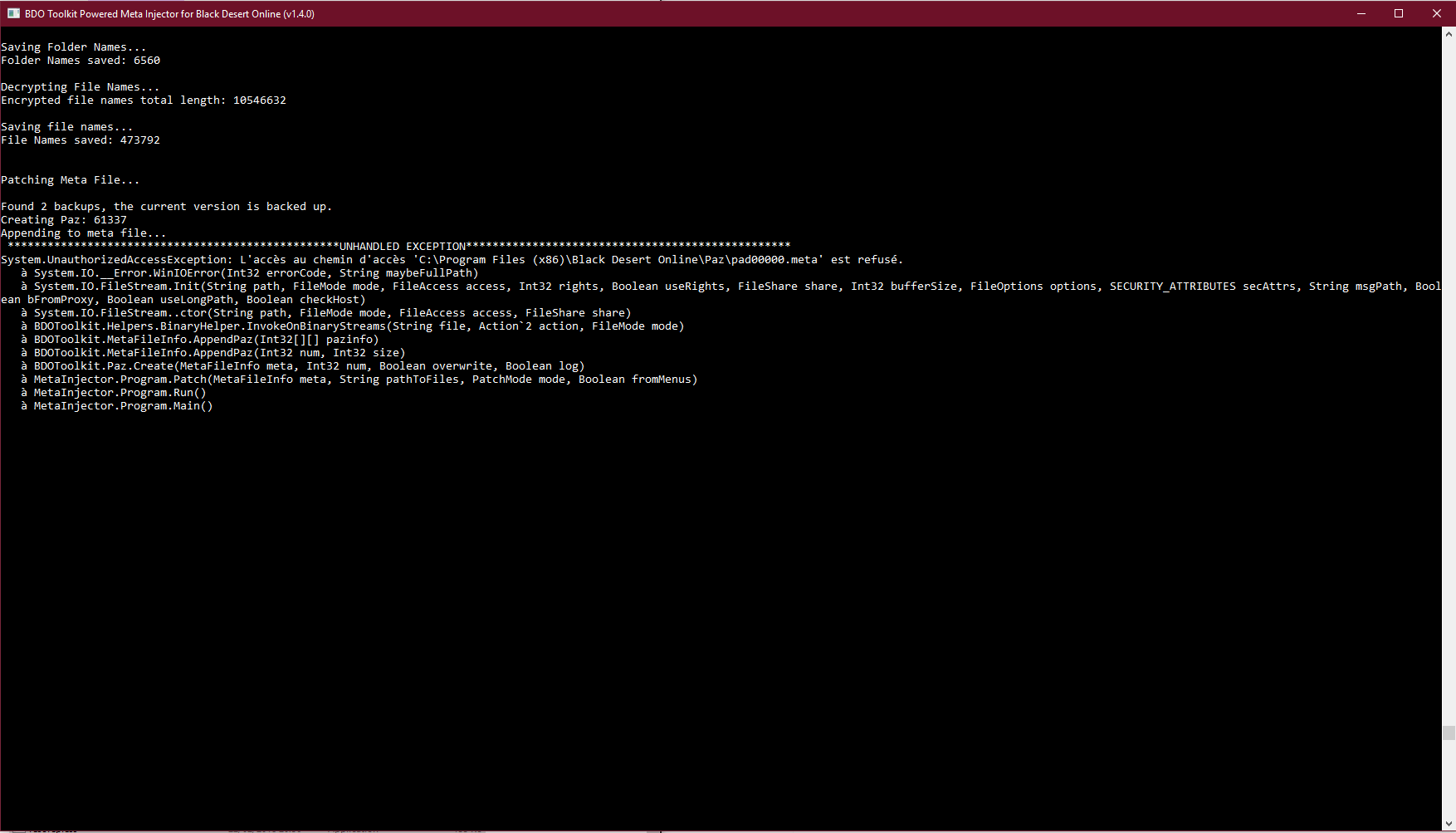This screenshot has height=833, width=1456.
Task: Close the Meta Injector console window
Action: [x=1437, y=13]
